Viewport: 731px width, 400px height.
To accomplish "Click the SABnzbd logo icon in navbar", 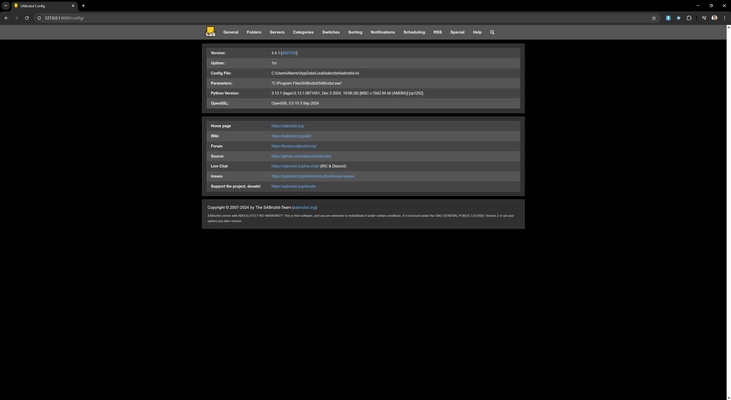I will click(210, 32).
